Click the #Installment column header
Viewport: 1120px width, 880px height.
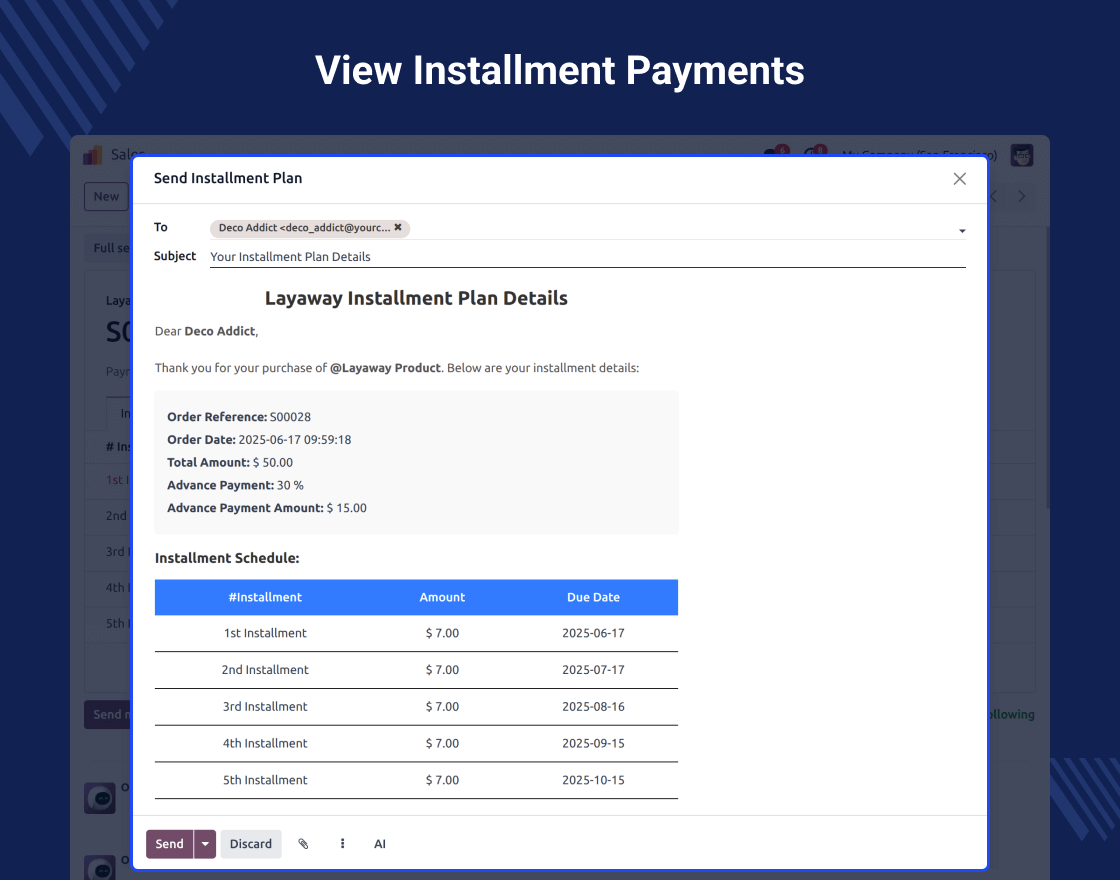[265, 597]
